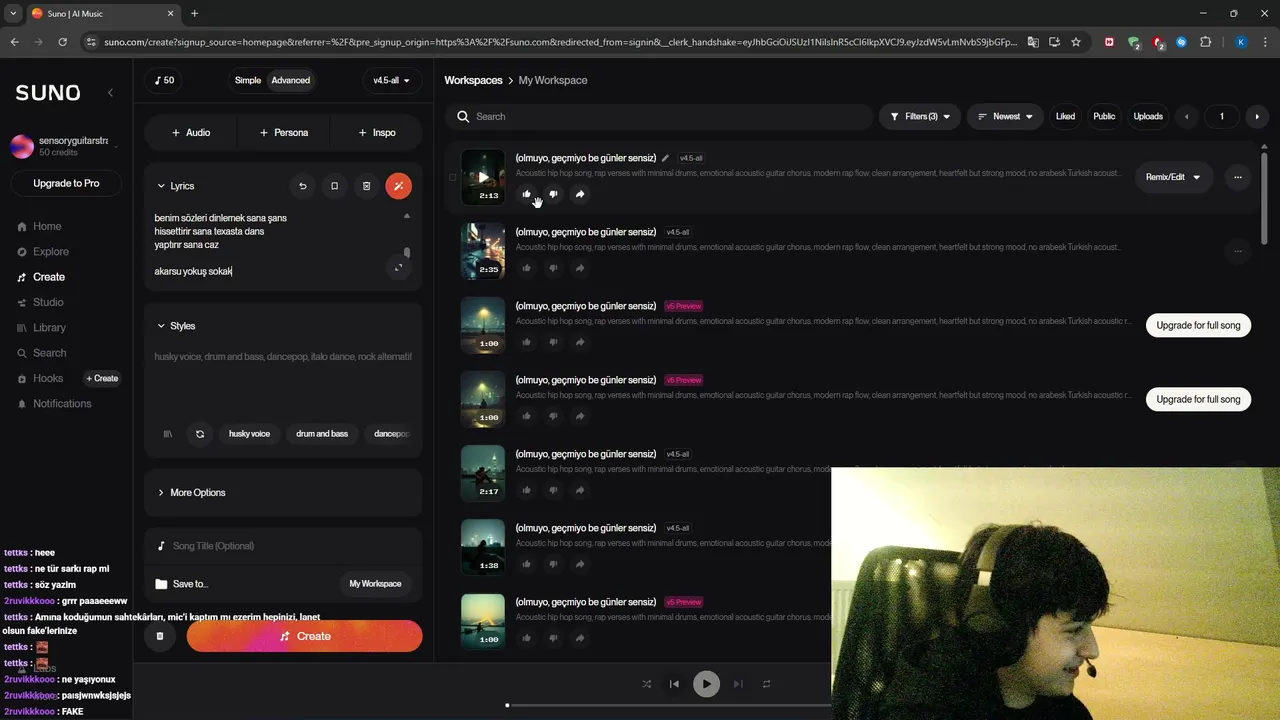Refresh suggested style tags
This screenshot has width=1280, height=720.
pyautogui.click(x=200, y=434)
